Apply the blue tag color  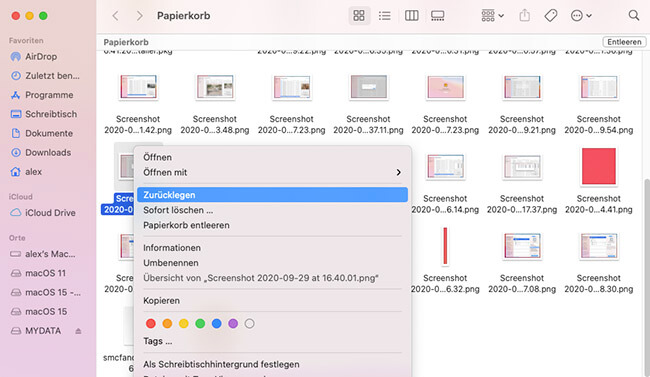coord(216,323)
